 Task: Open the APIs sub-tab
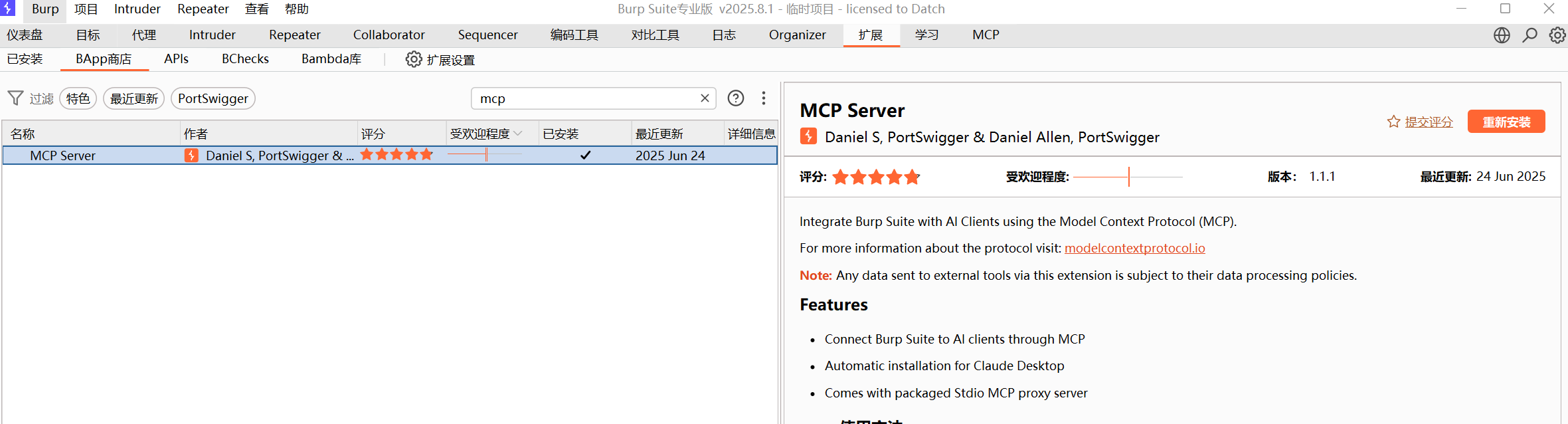(x=177, y=59)
